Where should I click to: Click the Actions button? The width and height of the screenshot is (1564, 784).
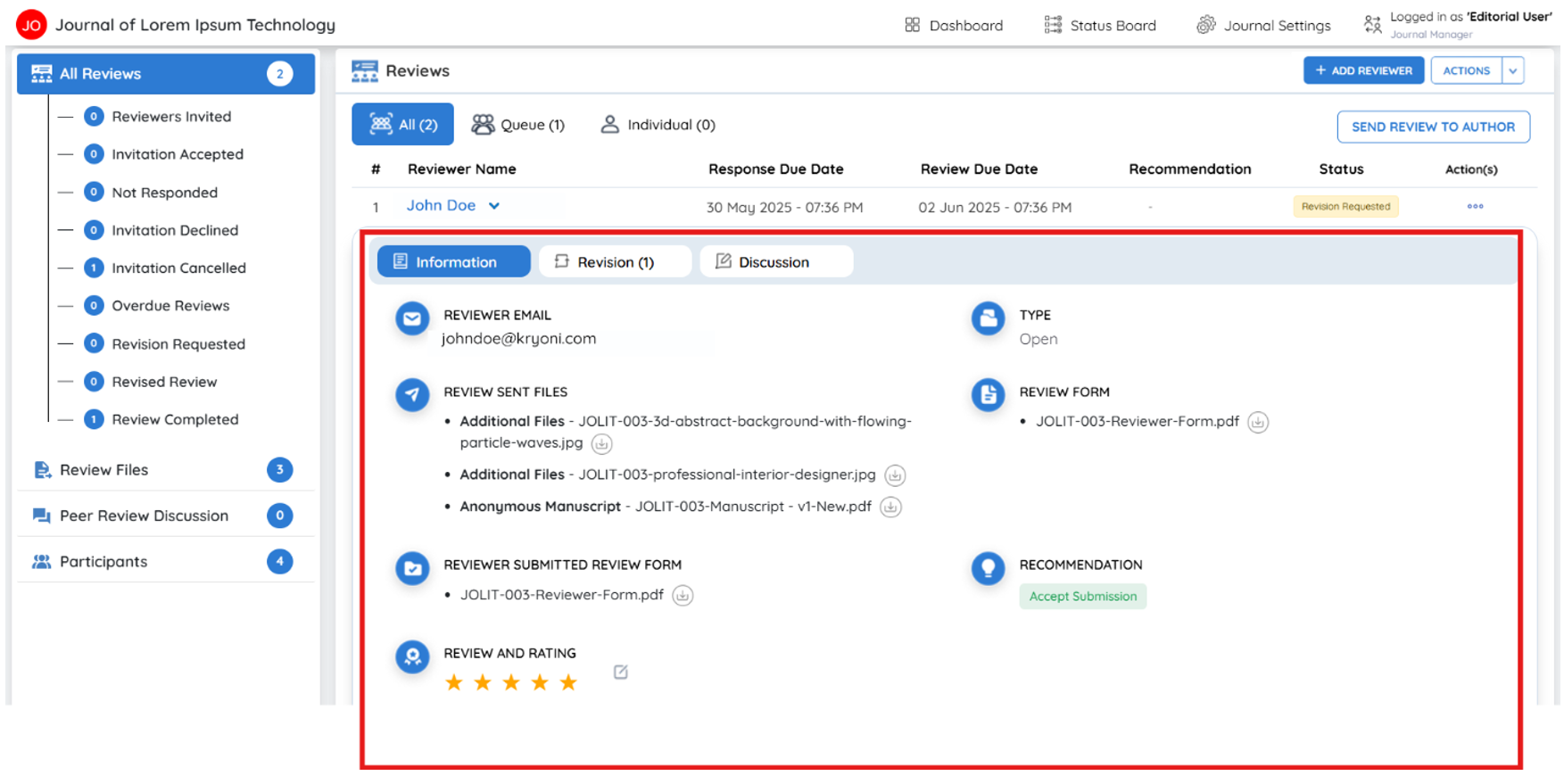coord(1466,70)
